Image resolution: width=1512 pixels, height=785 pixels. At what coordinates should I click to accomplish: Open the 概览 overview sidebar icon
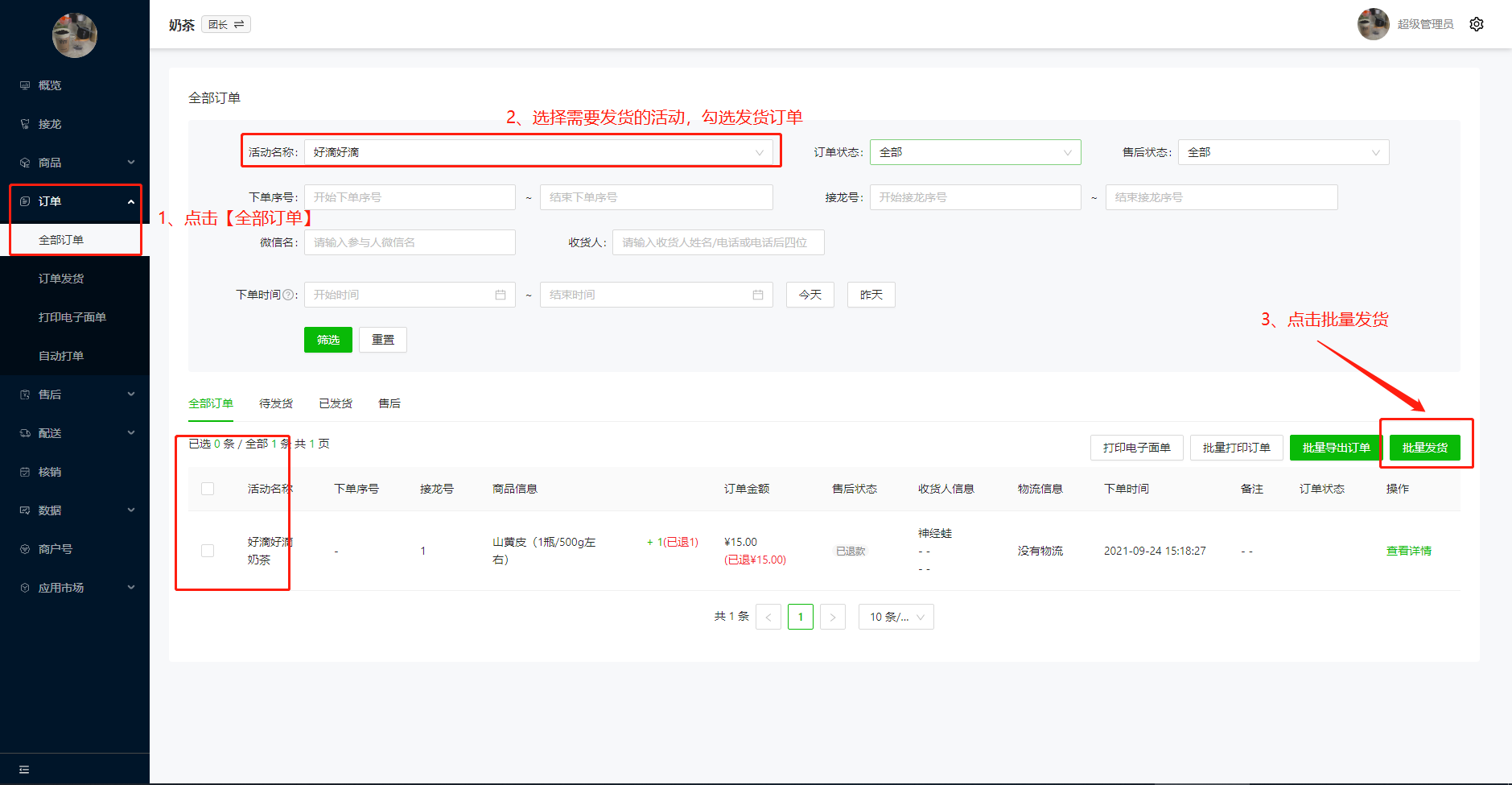pyautogui.click(x=25, y=85)
